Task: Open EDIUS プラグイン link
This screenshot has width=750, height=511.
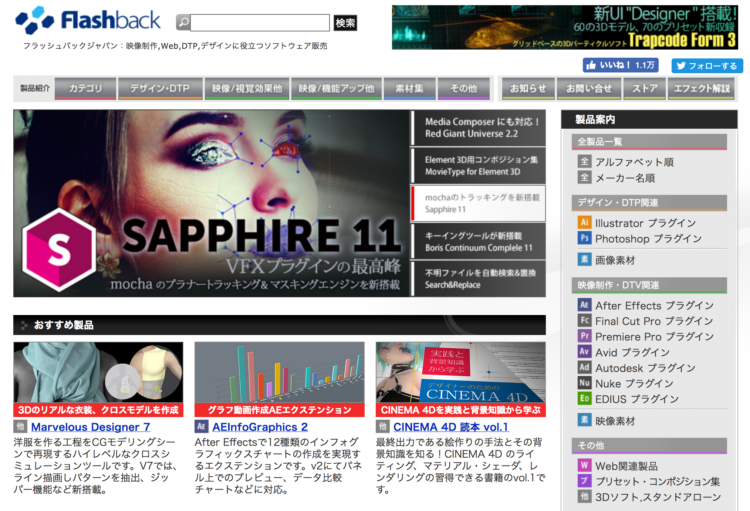Action: pyautogui.click(x=637, y=399)
